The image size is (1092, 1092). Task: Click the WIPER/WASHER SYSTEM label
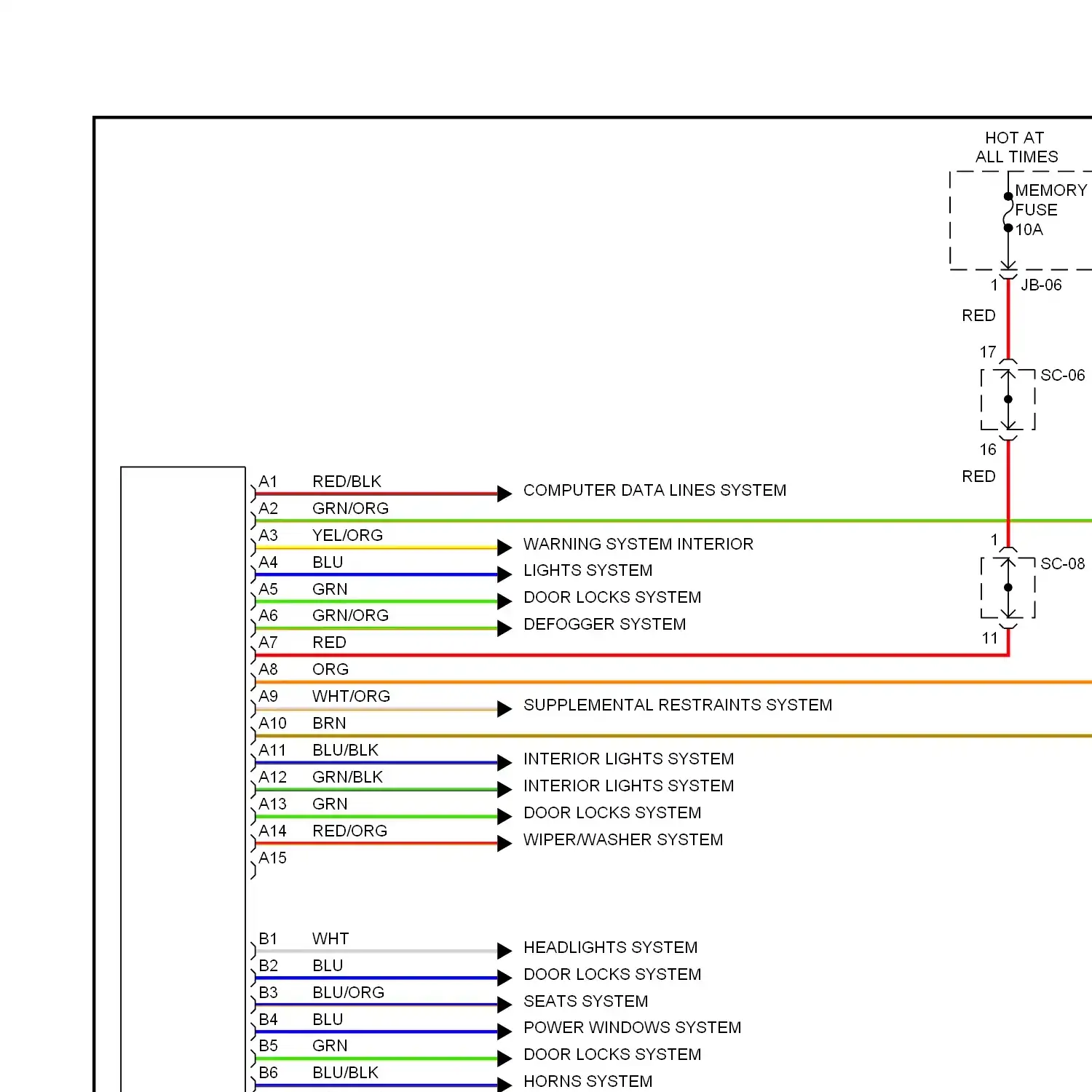623,839
